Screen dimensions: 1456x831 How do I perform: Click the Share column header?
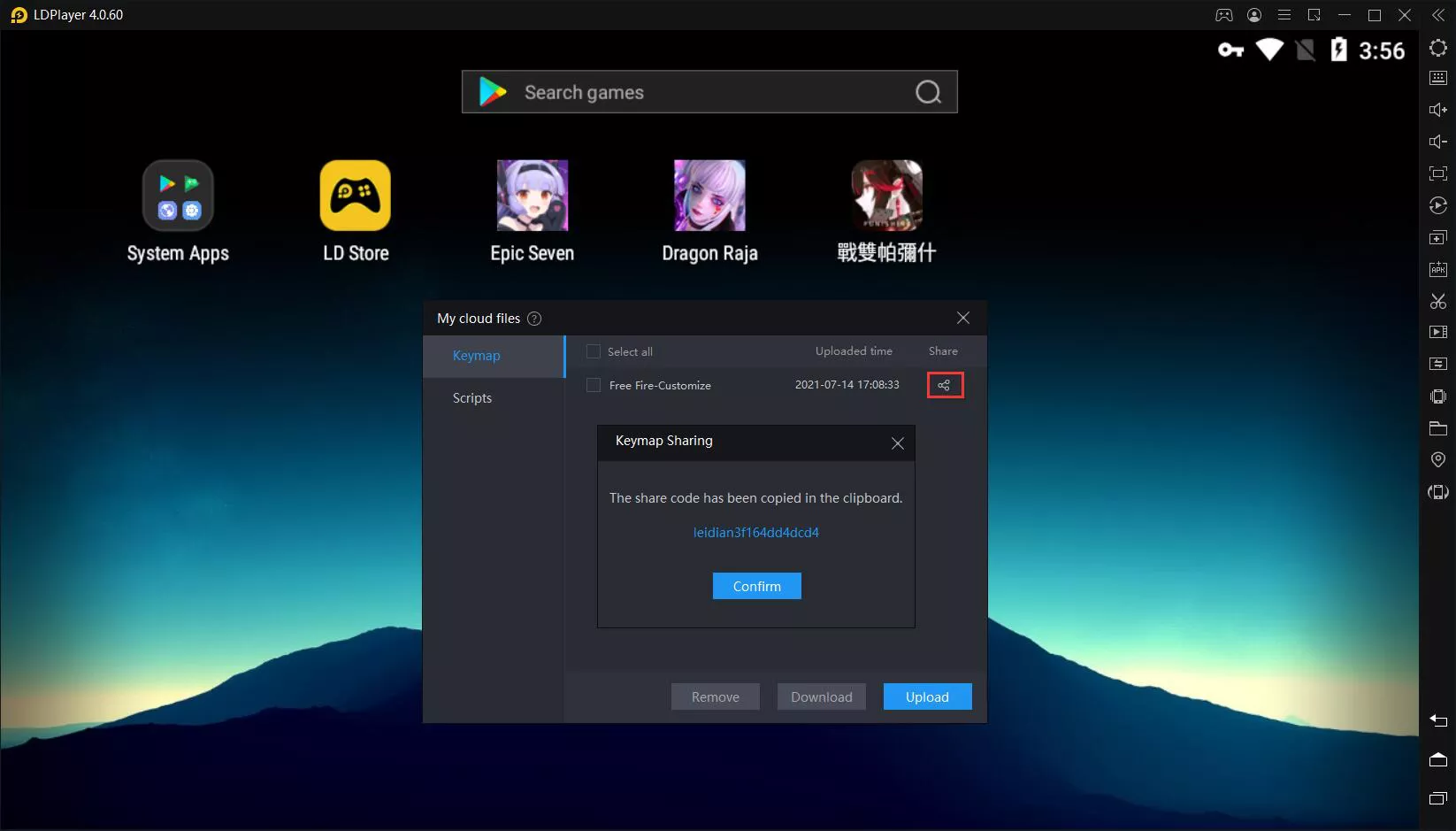click(943, 351)
